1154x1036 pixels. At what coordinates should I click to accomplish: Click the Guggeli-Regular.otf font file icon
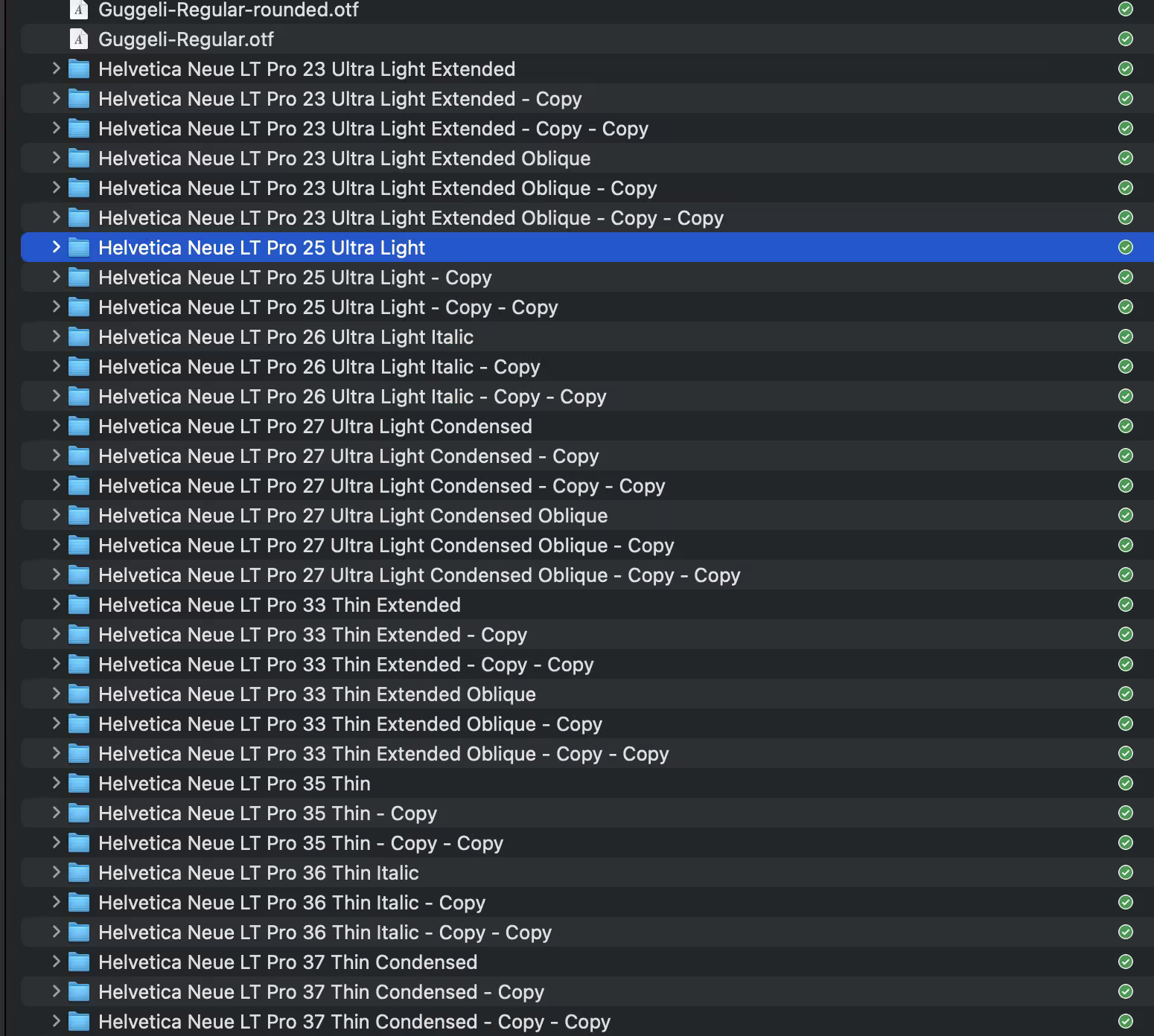tap(78, 39)
